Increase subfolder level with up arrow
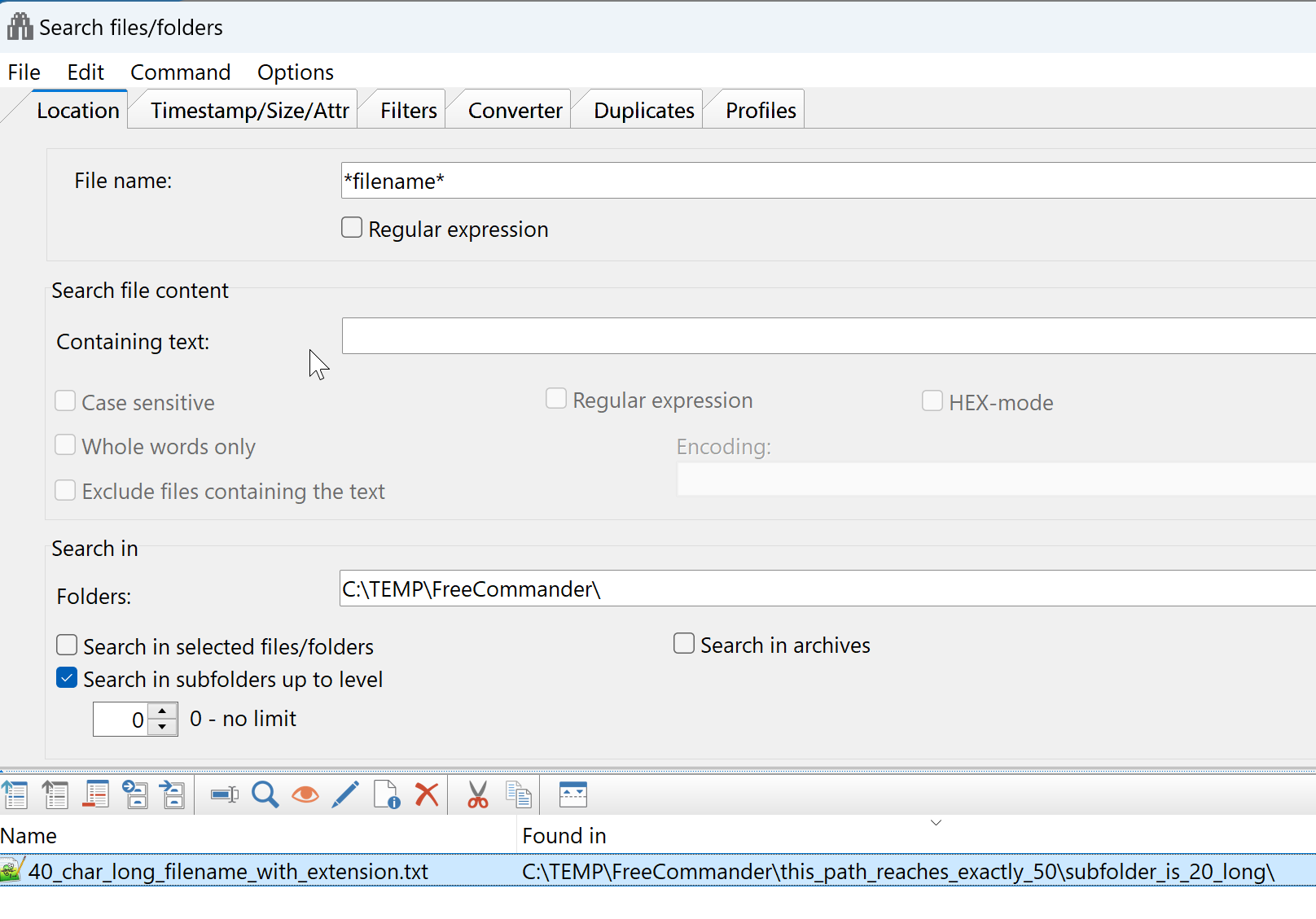1316x919 pixels. click(163, 711)
